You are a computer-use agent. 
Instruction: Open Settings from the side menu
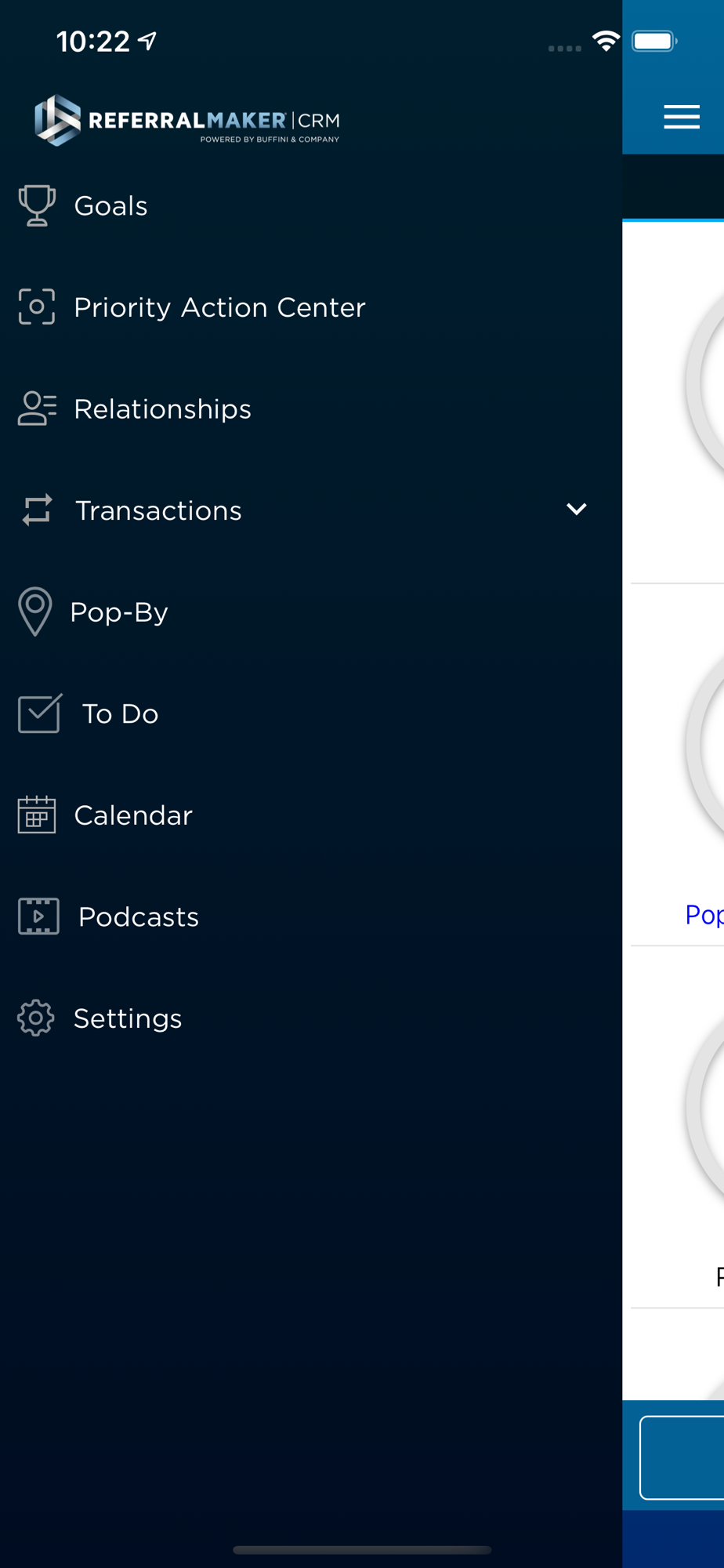128,1018
